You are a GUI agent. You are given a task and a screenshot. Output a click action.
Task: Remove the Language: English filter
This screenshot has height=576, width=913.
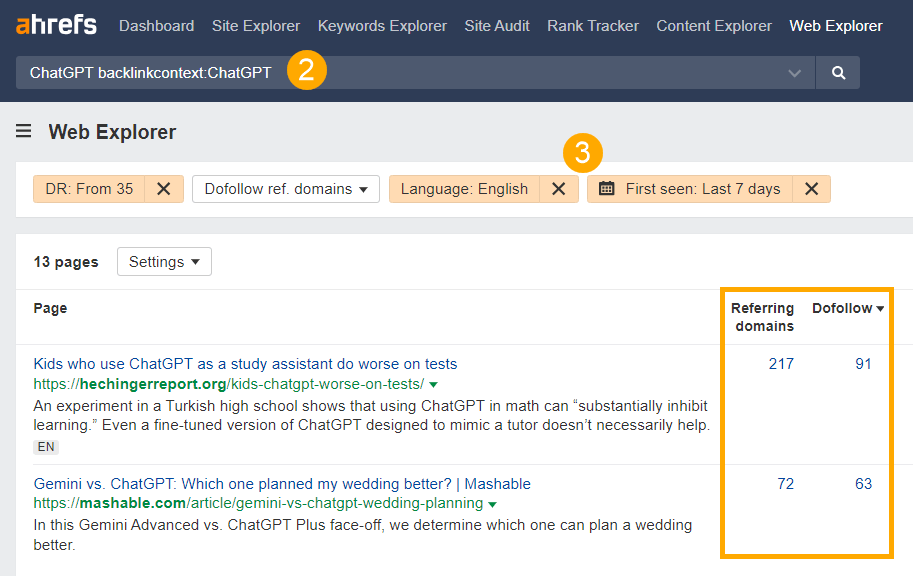[558, 188]
